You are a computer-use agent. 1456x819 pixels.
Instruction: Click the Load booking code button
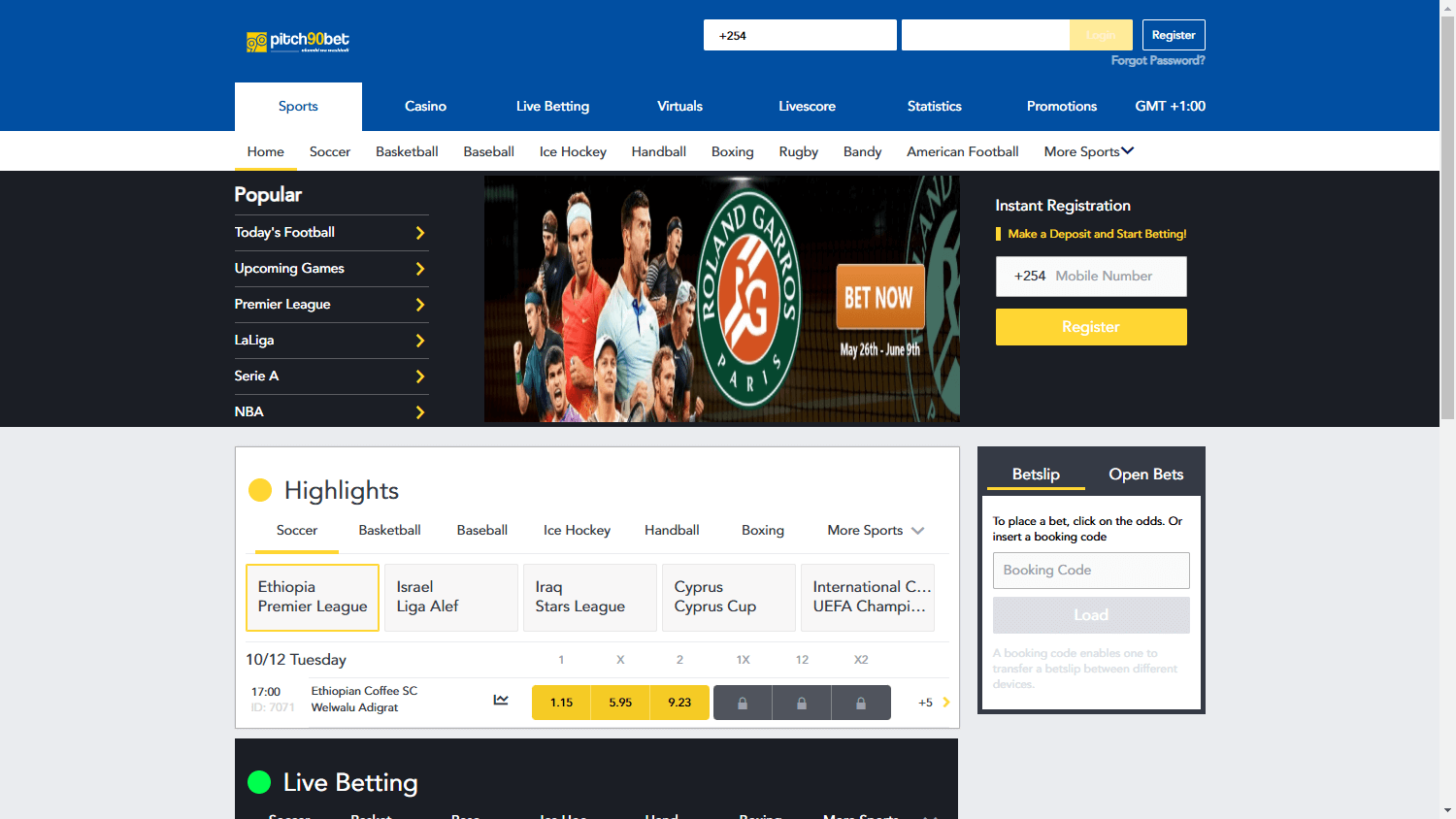coord(1091,615)
